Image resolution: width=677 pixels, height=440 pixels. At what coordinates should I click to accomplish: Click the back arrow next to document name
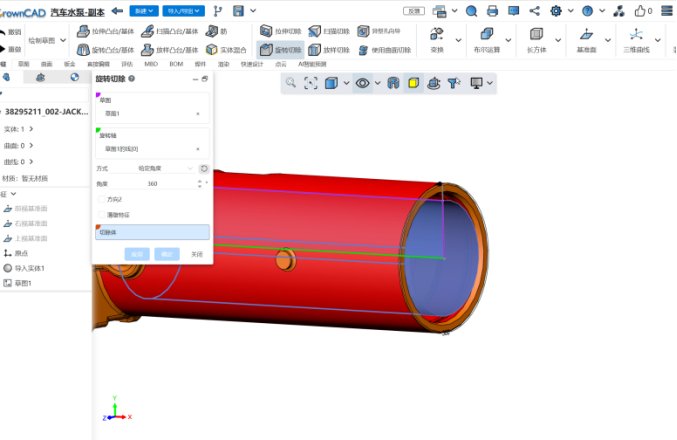[117, 11]
